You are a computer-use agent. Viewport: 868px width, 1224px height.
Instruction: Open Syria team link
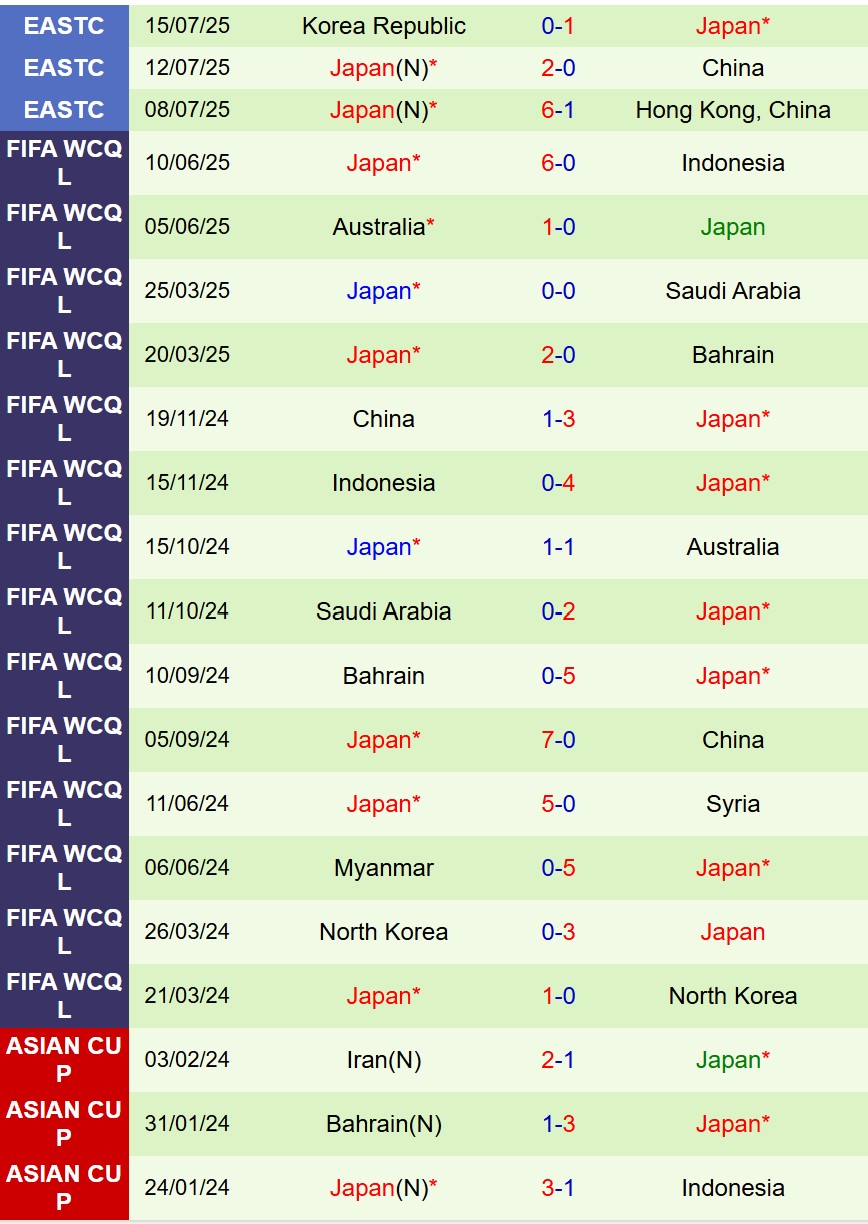tap(732, 804)
